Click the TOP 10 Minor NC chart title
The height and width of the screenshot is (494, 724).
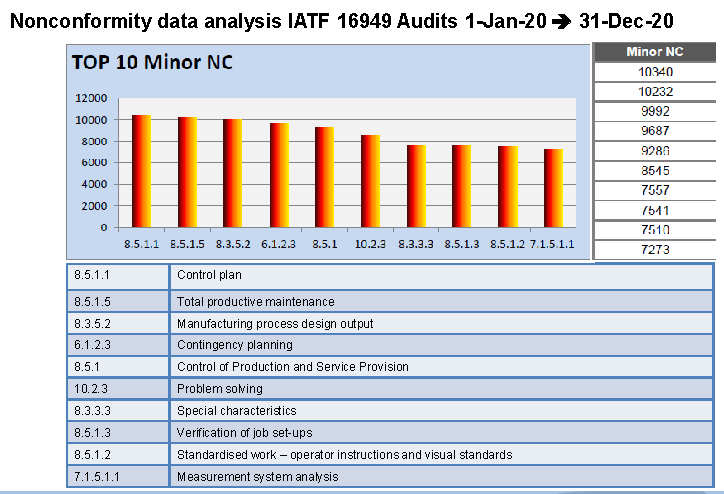[x=152, y=62]
